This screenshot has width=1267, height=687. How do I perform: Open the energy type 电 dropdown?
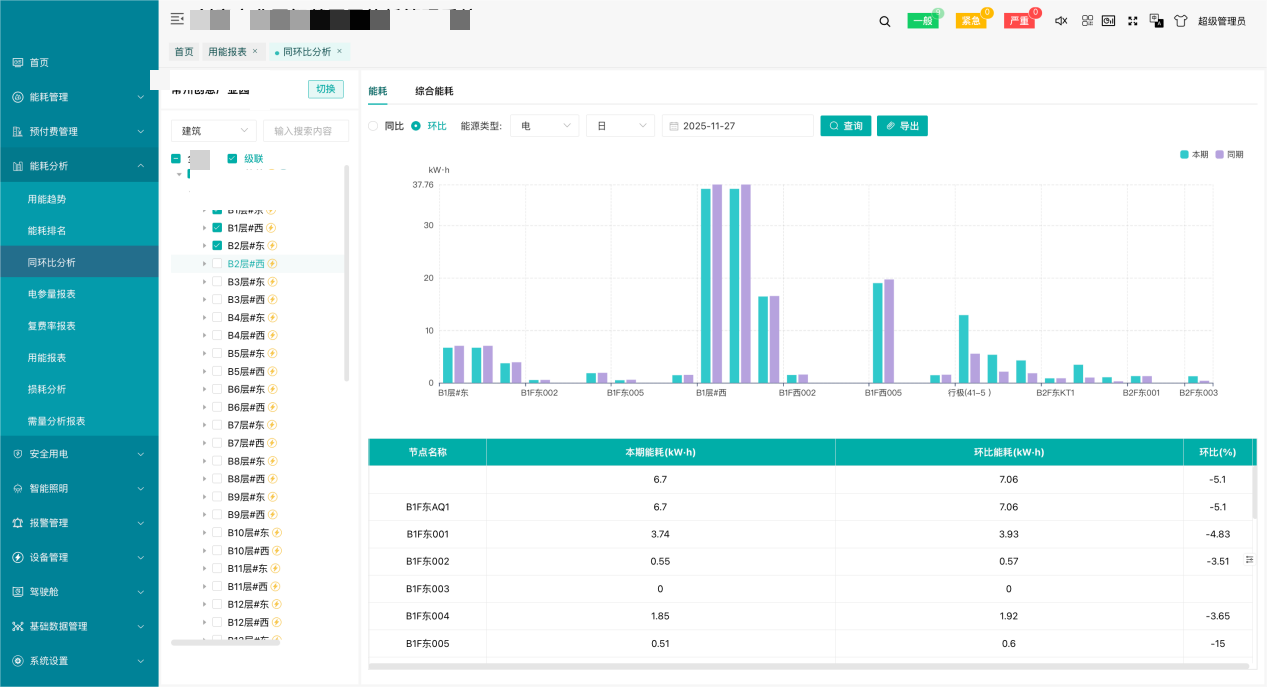(x=544, y=125)
